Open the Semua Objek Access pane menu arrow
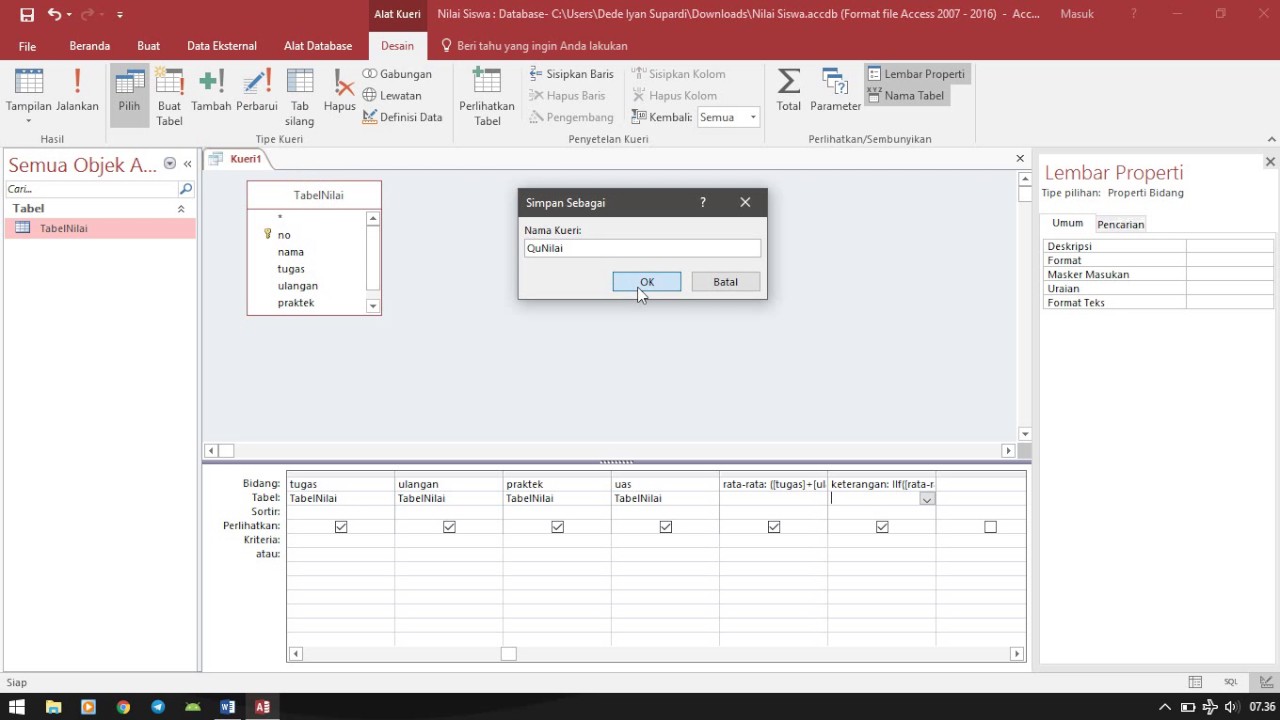The image size is (1280, 720). (170, 164)
